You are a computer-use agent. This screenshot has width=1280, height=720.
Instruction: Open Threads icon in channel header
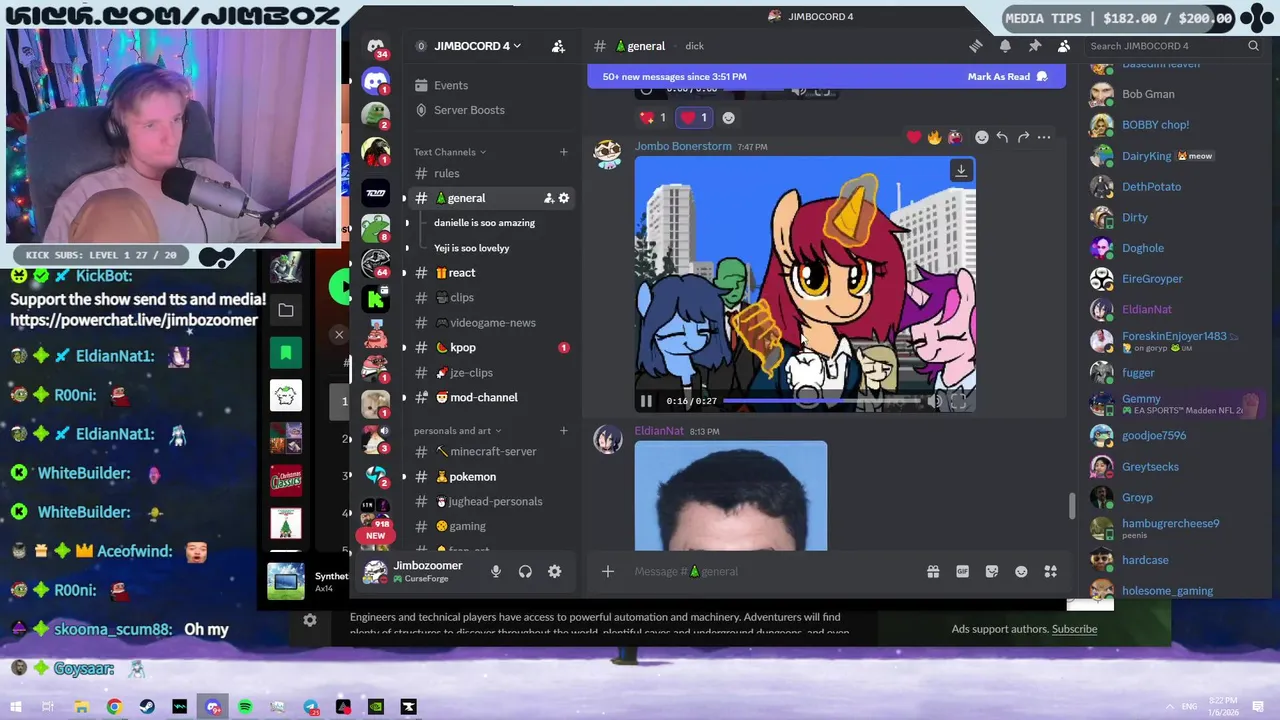click(976, 46)
